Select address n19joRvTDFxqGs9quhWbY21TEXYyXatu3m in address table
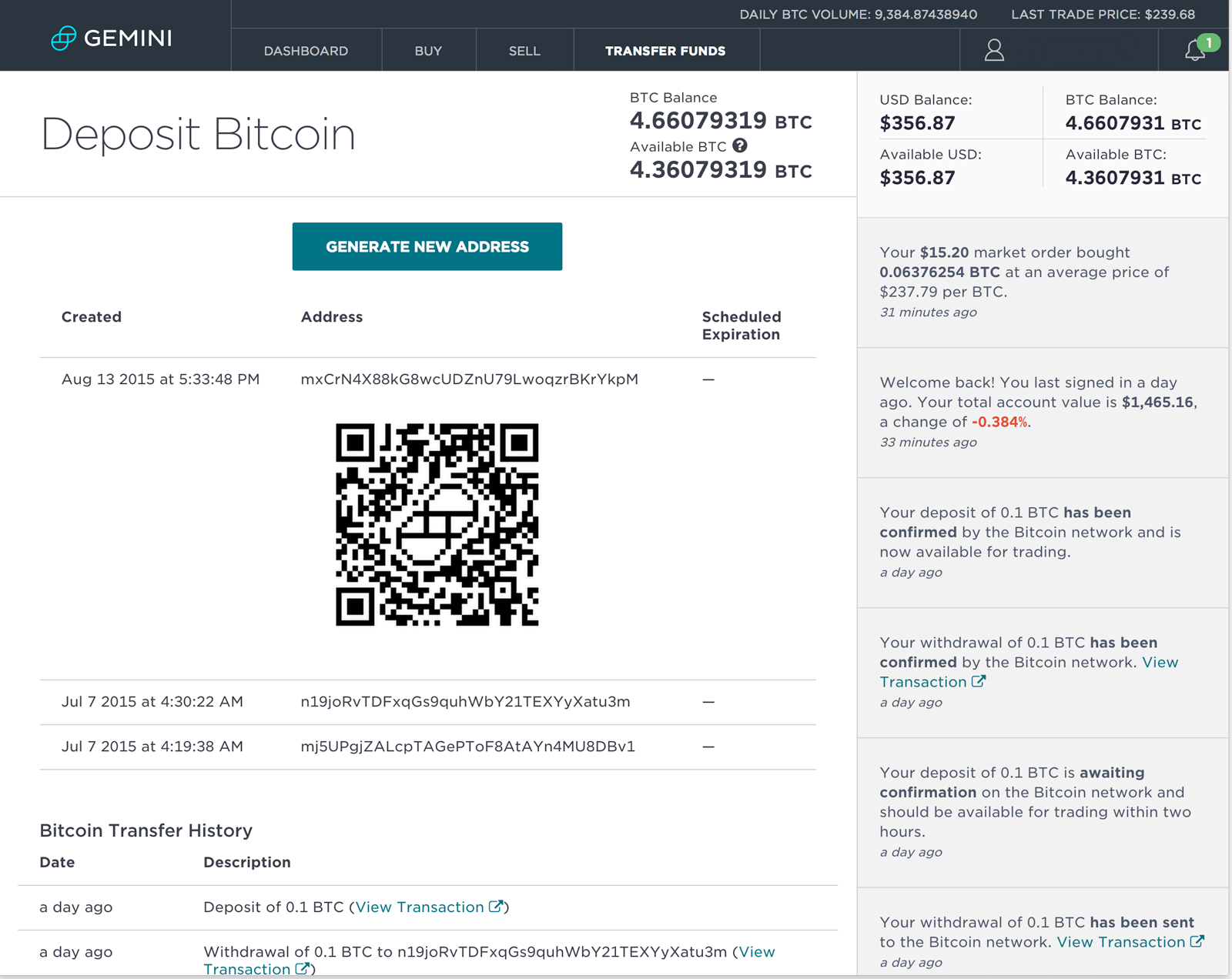The width and height of the screenshot is (1232, 979). tap(465, 701)
